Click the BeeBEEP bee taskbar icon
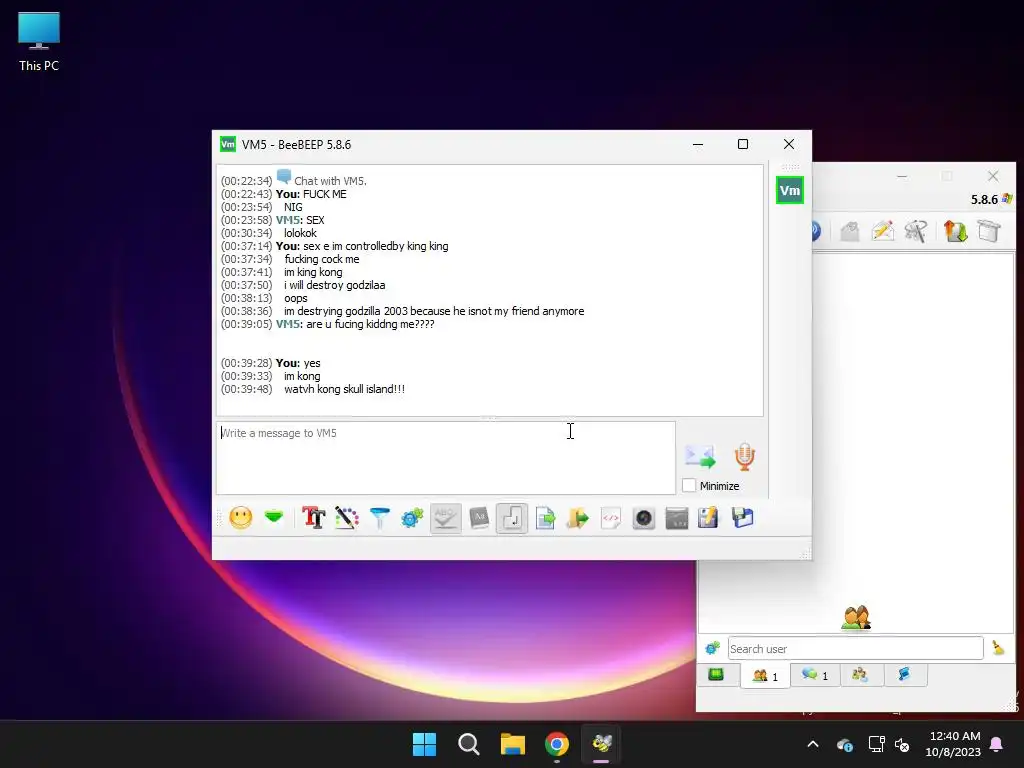1024x768 pixels. click(x=601, y=744)
